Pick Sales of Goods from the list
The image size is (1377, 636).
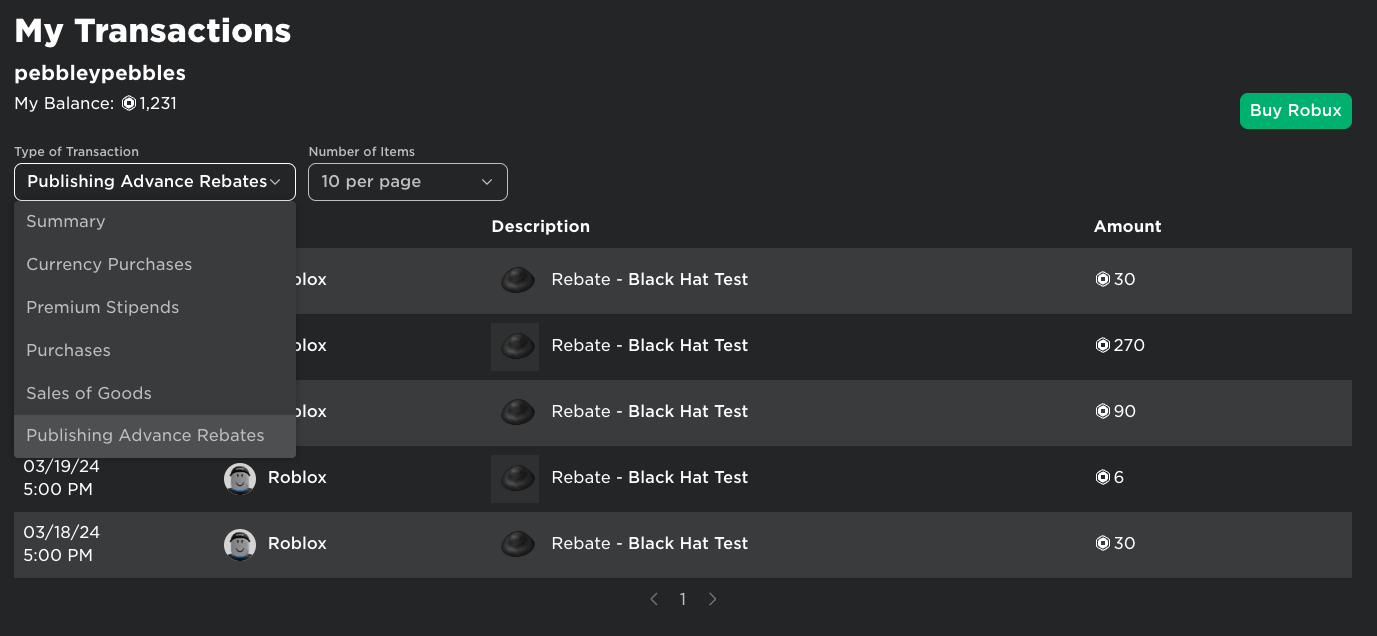pos(89,394)
